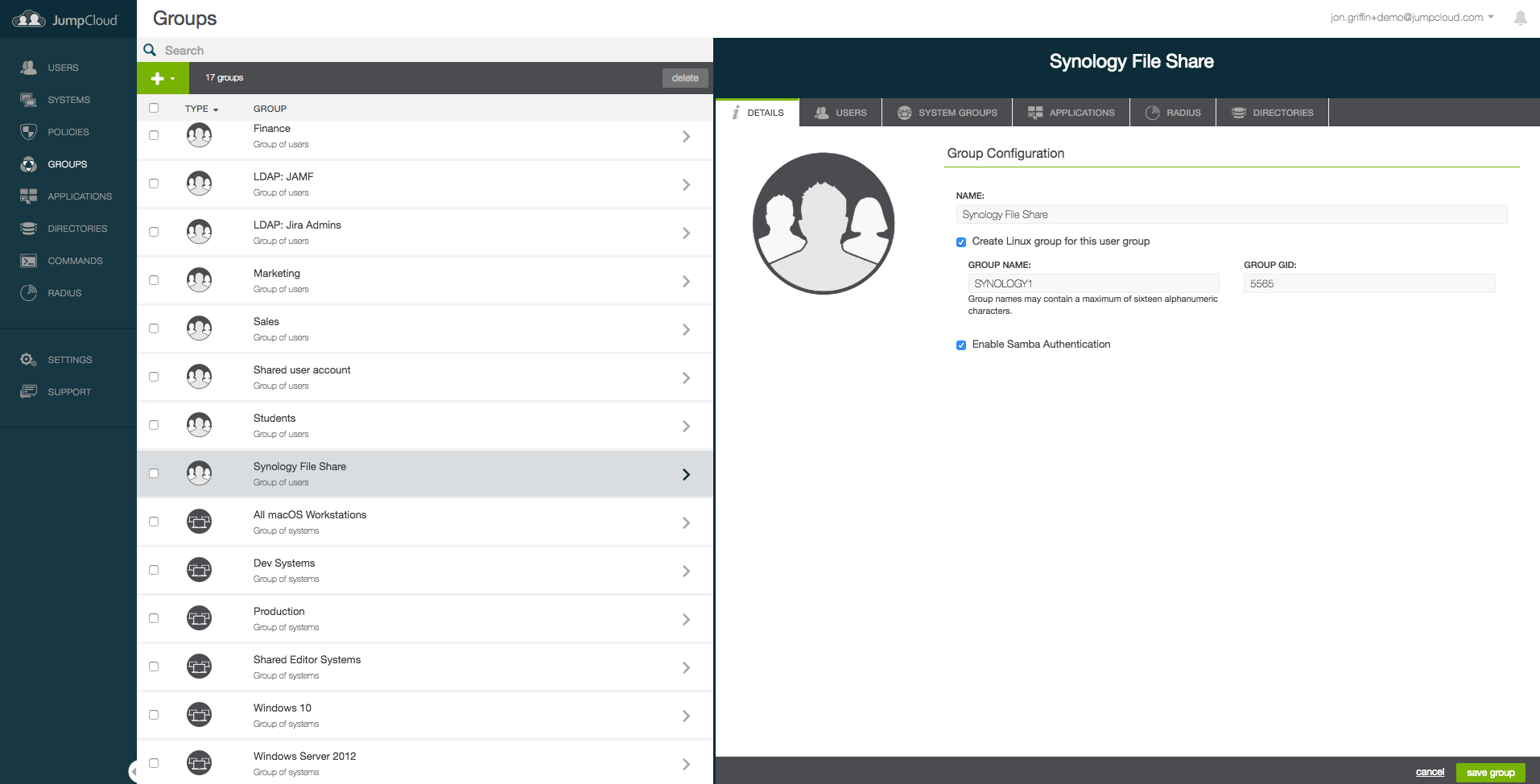Screen dimensions: 1540x784
Task: Check the Shared user account checkbox
Action: [x=154, y=377]
